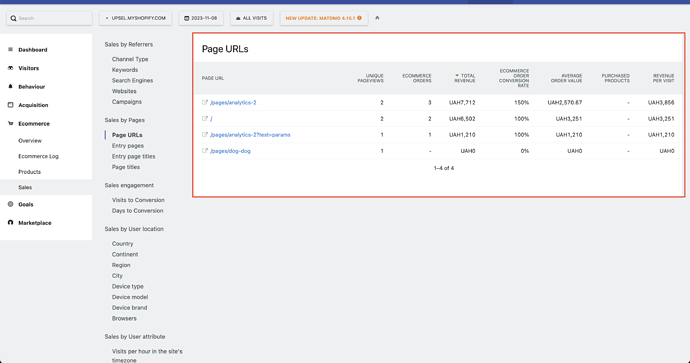Open the All Visits segment selector
The image size is (690, 363).
[x=252, y=18]
